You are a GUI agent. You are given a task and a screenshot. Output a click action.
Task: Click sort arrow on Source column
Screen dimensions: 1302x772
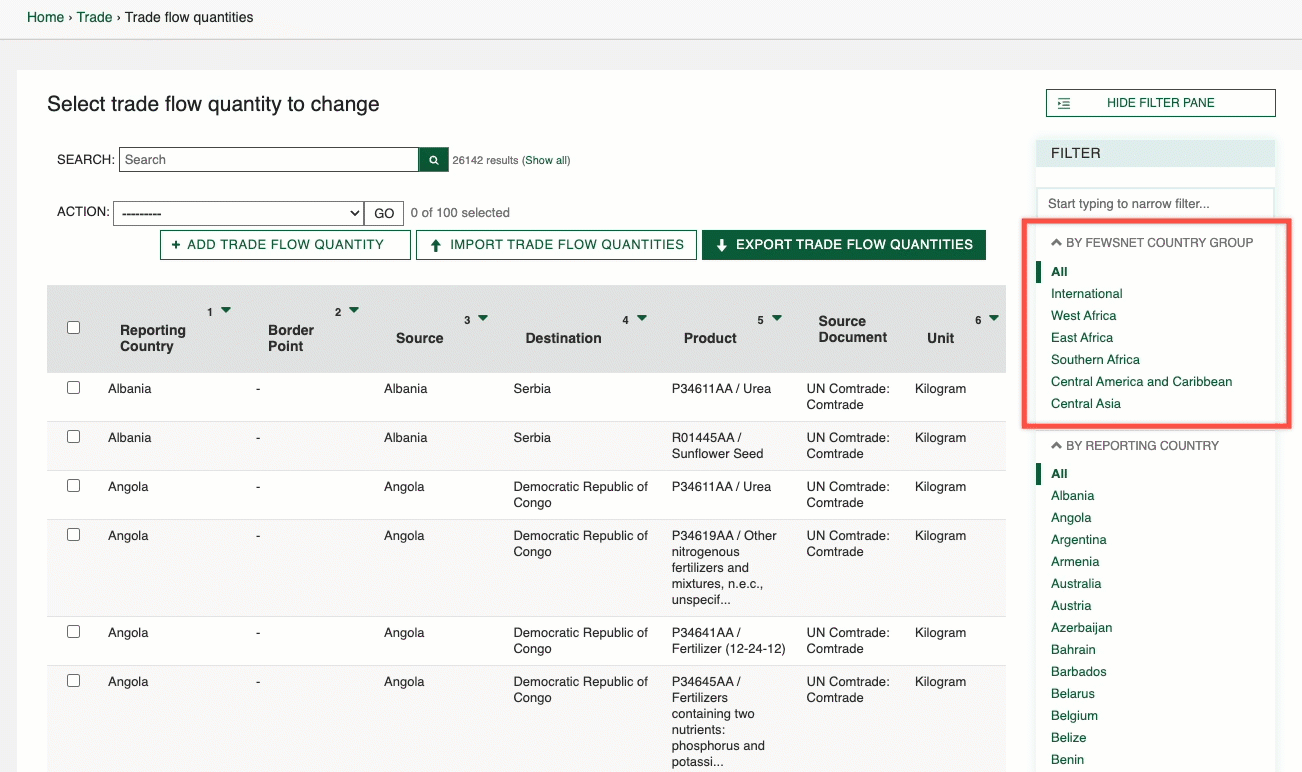click(483, 319)
